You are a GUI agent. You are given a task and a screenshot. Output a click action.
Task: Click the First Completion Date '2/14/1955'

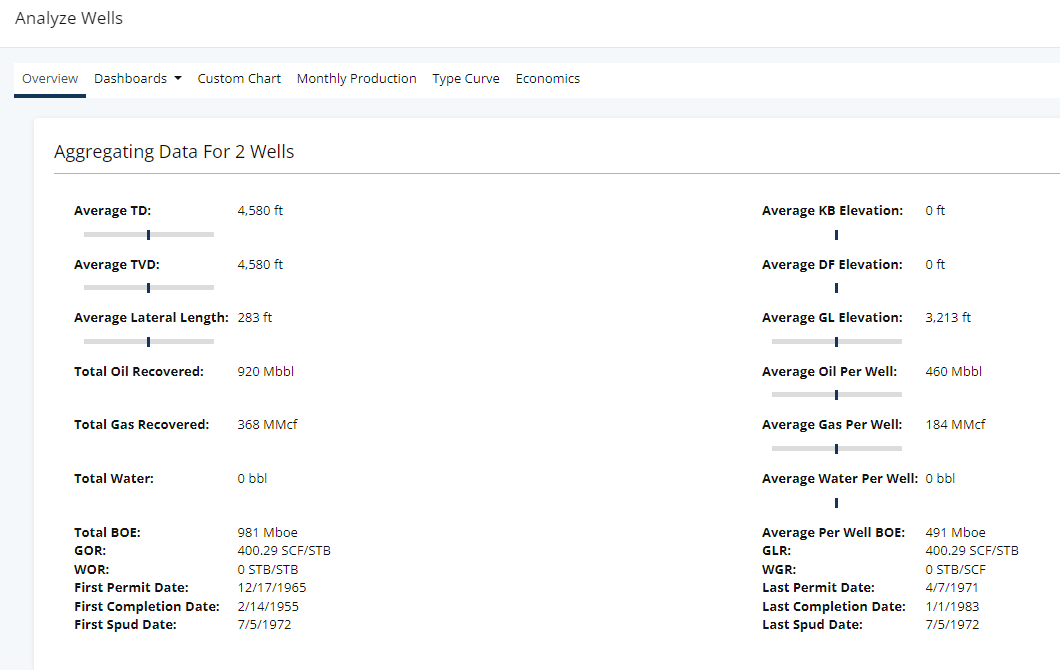pyautogui.click(x=268, y=606)
